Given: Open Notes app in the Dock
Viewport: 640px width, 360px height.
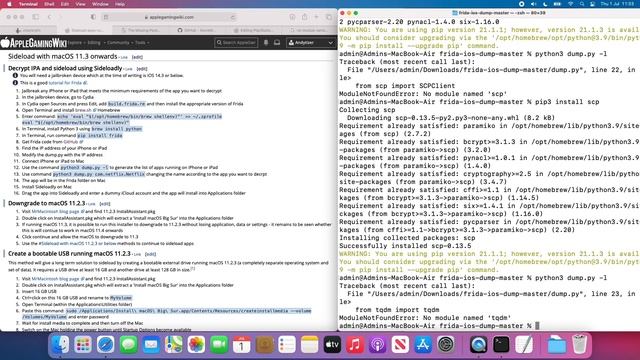Looking at the screenshot, I should [x=310, y=344].
